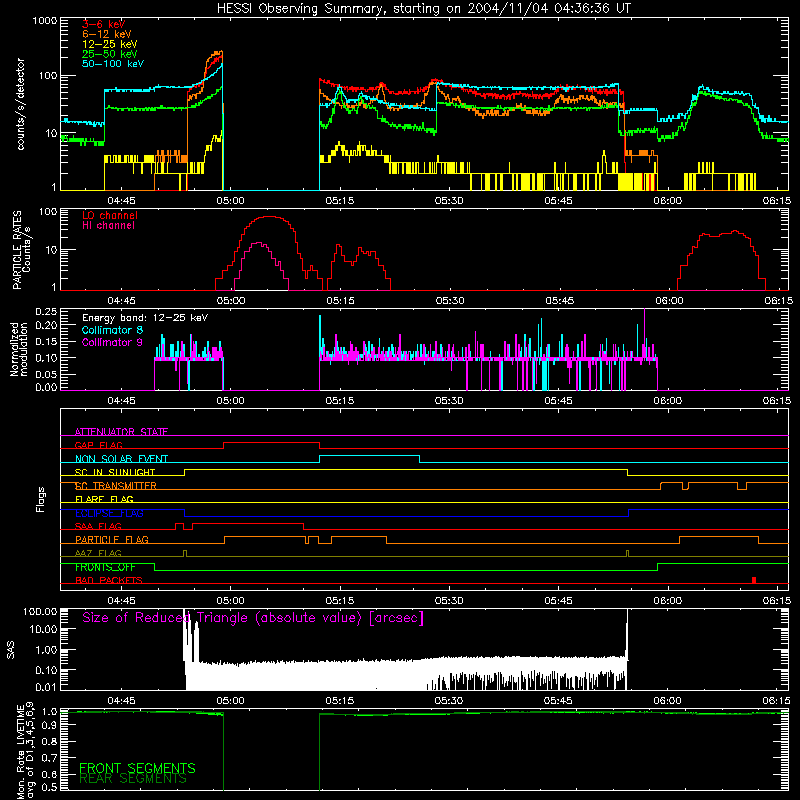Click the 05:30 tick label under particle rates plot
Viewport: 800px width, 800px height.
coord(449,301)
